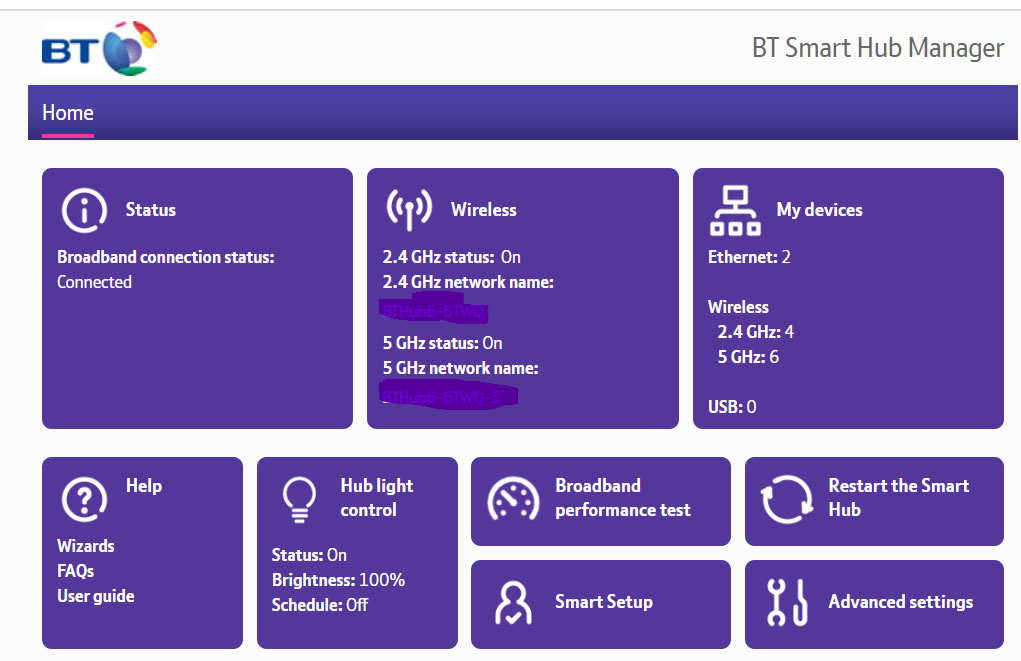Click the 'Connected' status text
The height and width of the screenshot is (661, 1021).
pos(94,282)
